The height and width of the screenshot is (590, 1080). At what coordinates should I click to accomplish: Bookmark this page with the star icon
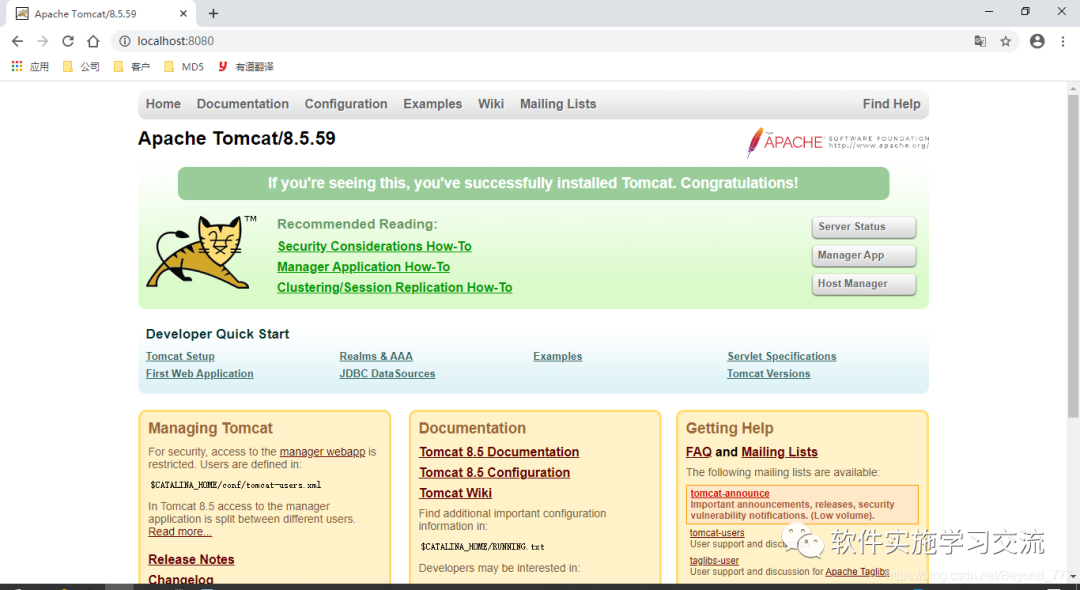point(1006,41)
